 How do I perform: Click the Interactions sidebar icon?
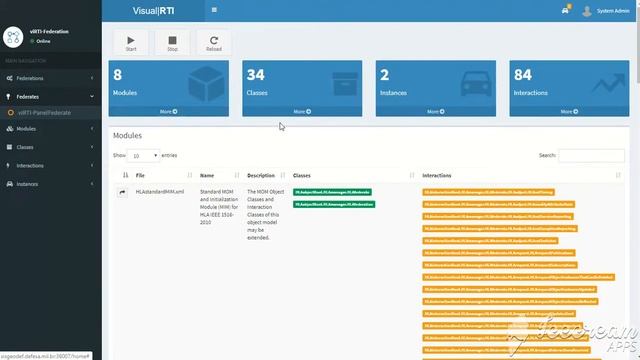(x=8, y=165)
